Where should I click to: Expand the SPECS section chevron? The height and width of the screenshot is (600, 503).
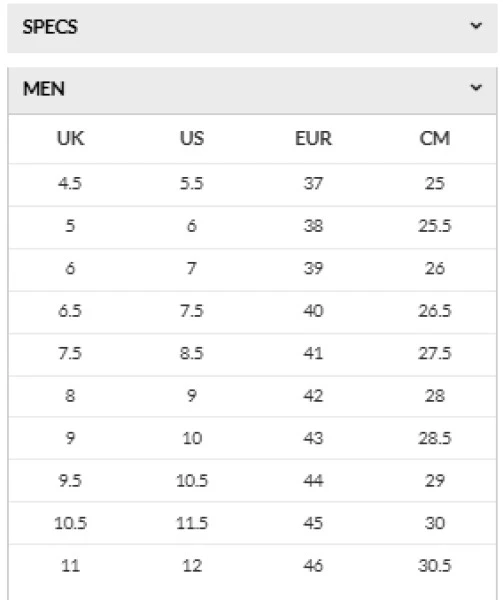click(x=476, y=26)
